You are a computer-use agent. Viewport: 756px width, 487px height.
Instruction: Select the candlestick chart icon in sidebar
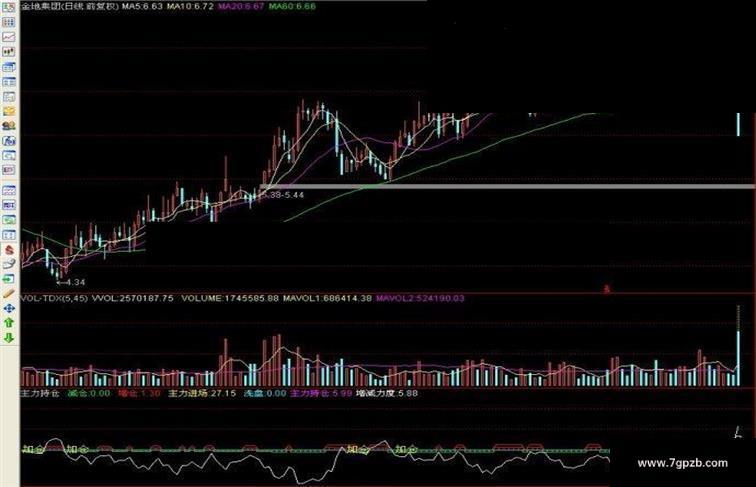(x=9, y=52)
